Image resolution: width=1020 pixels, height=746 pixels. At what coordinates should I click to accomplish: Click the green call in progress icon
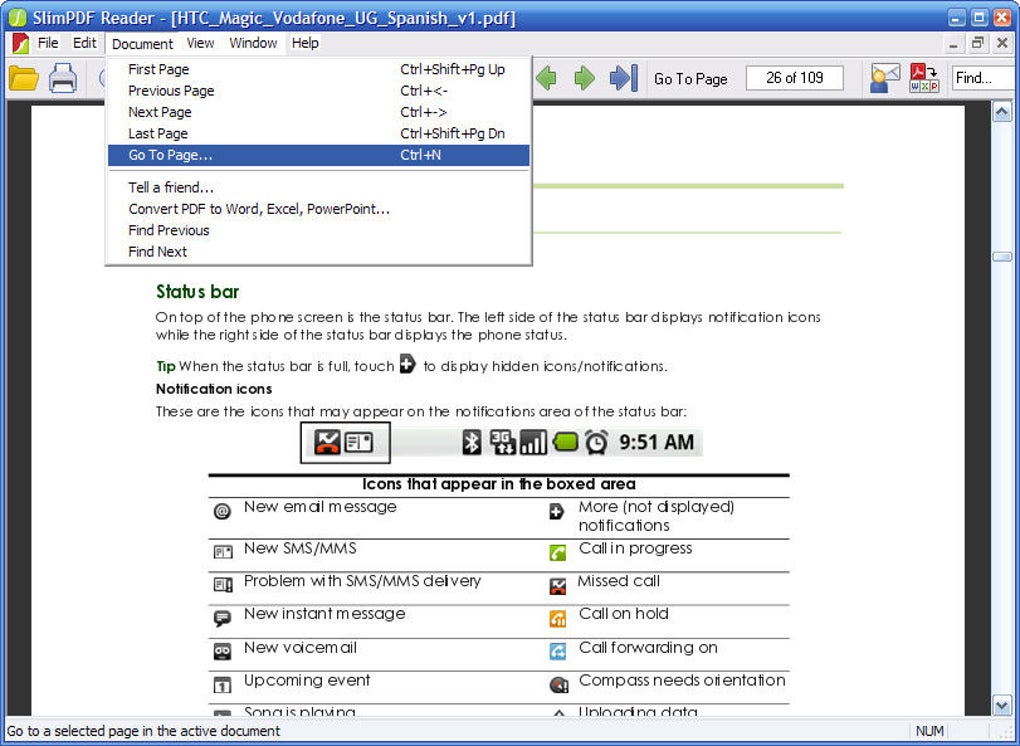pyautogui.click(x=557, y=553)
